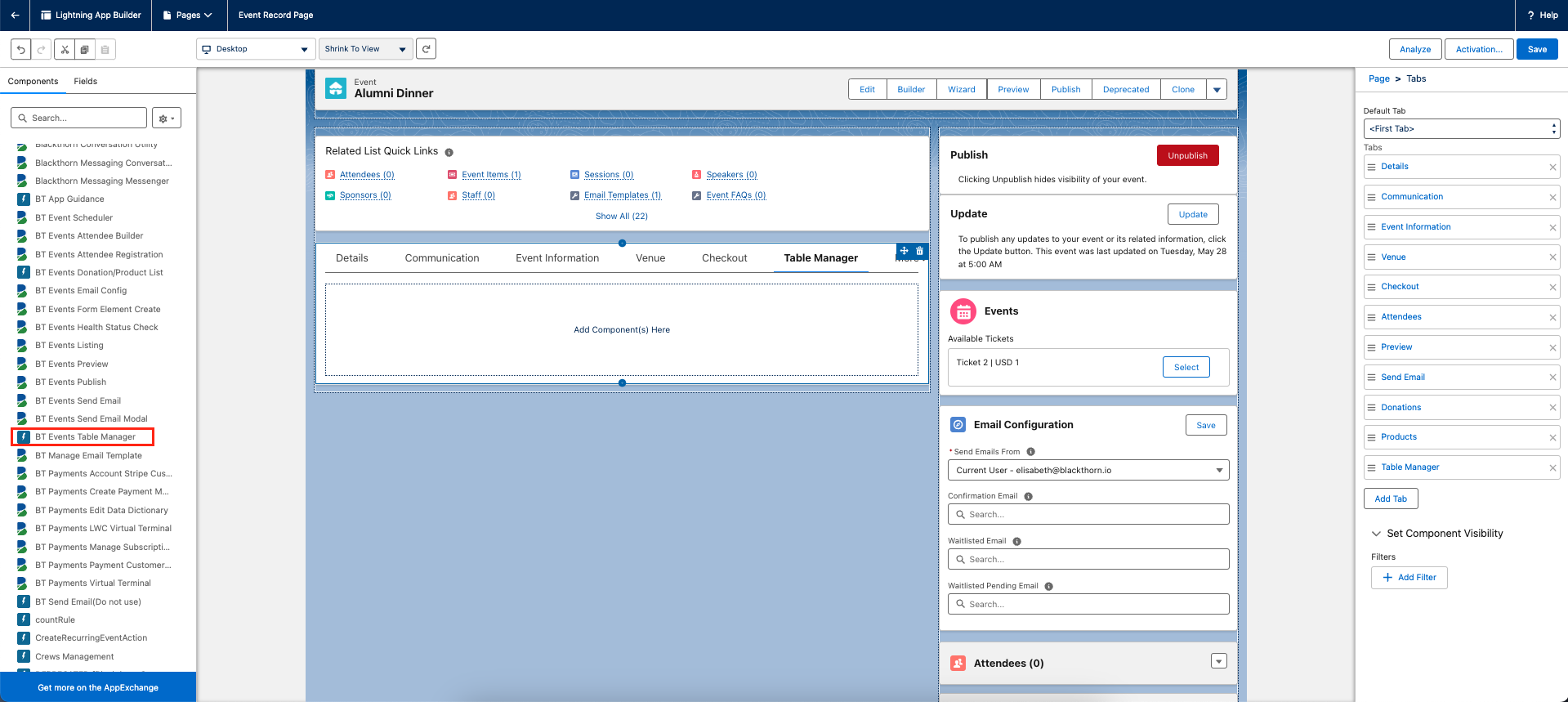Select the BT Events Publish component
The height and width of the screenshot is (702, 1568).
point(70,382)
